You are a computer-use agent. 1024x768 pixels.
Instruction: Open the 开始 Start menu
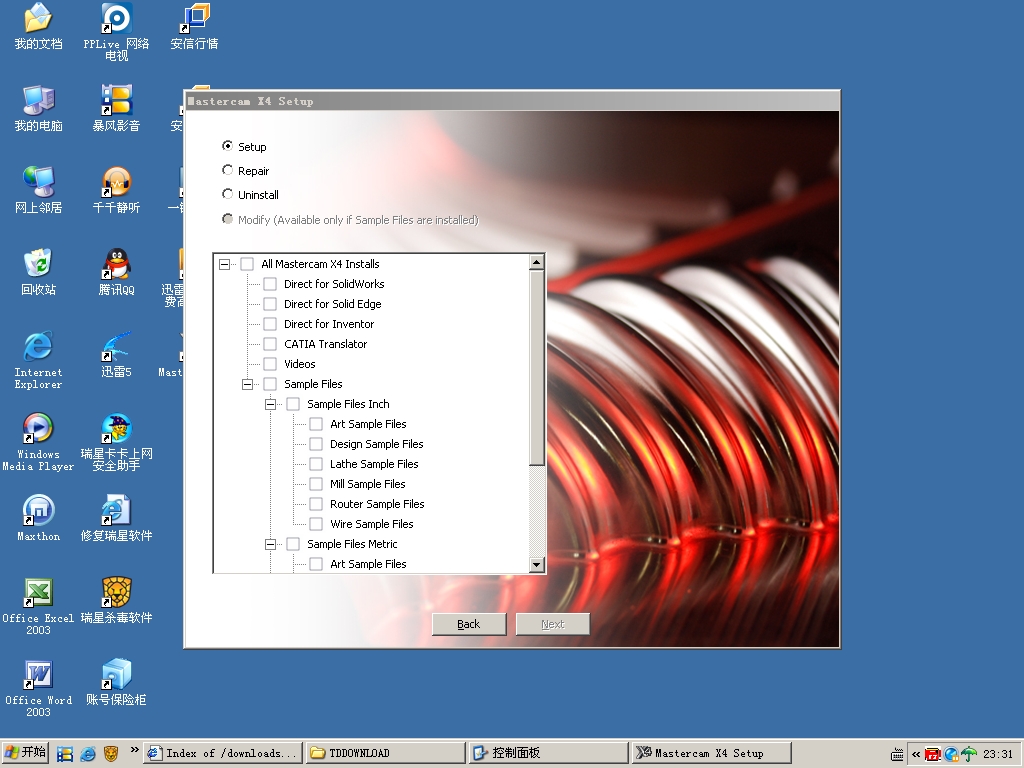(x=25, y=753)
